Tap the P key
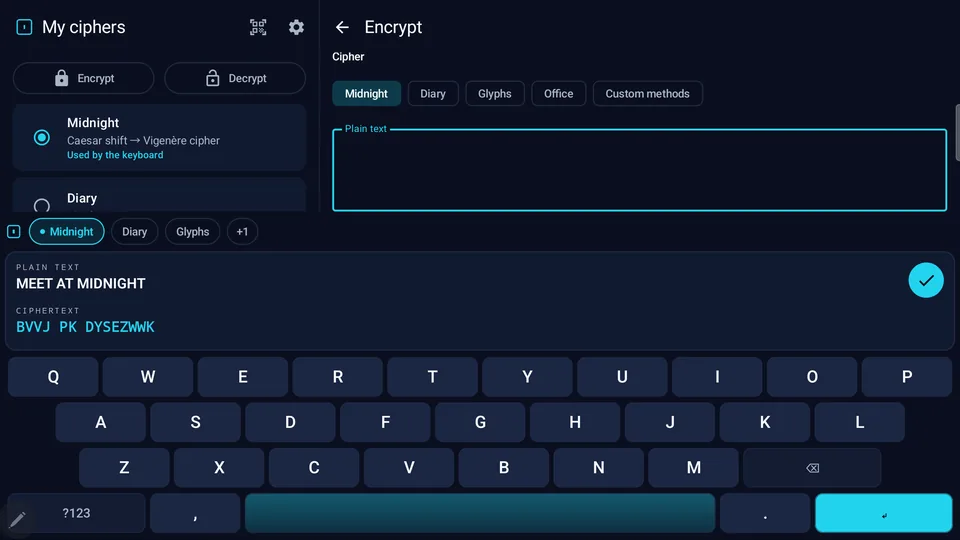 coord(907,377)
